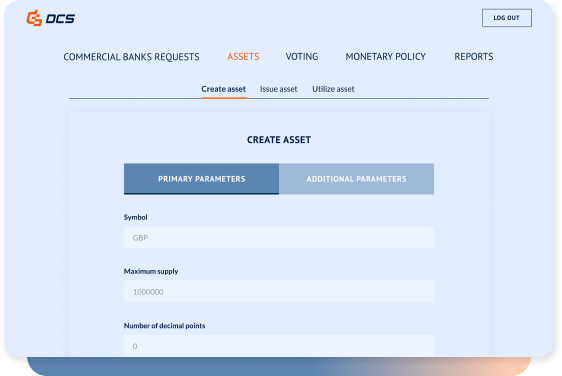The image size is (562, 376).
Task: Open the Monetary Policy section
Action: pos(385,57)
